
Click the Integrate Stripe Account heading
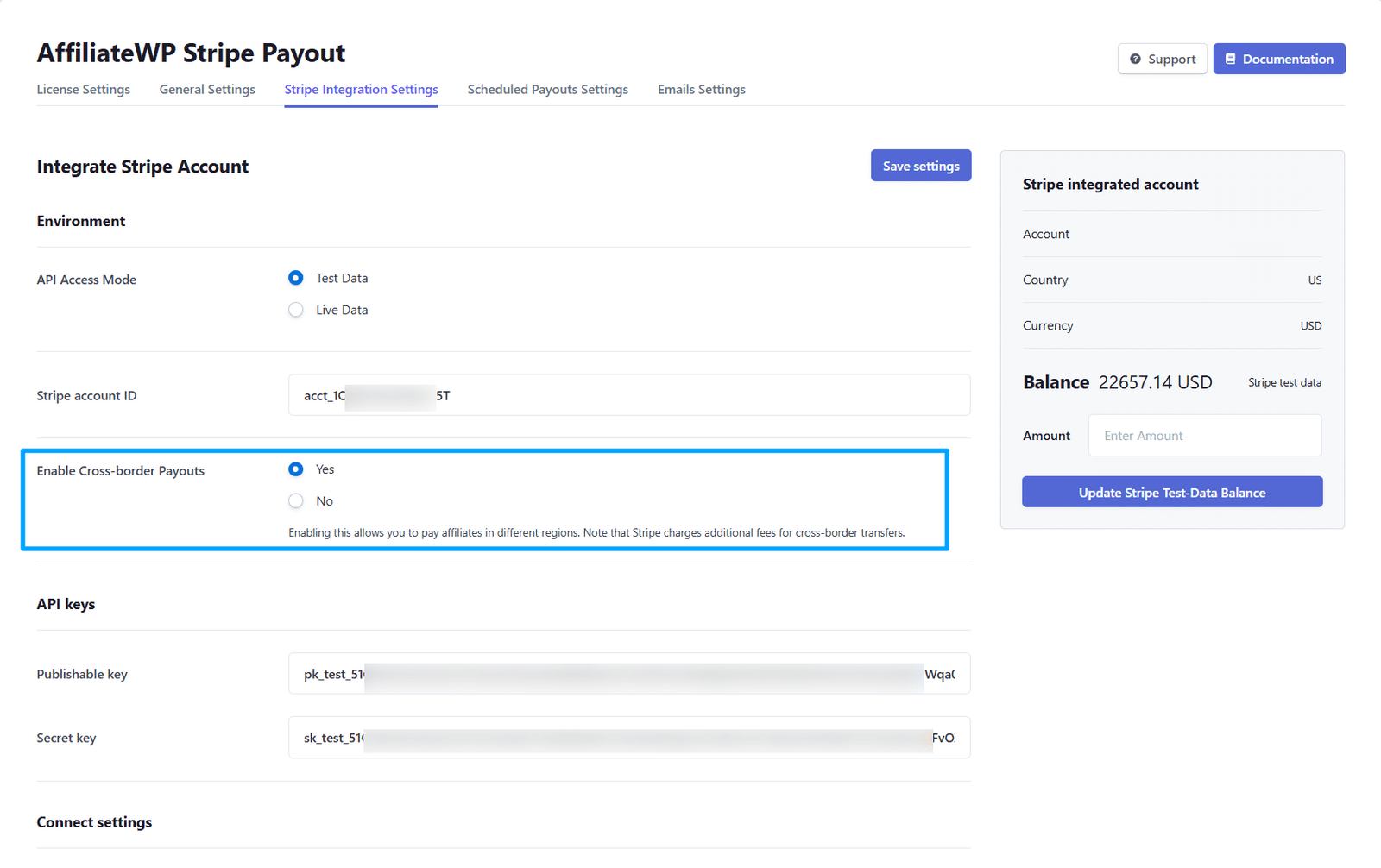click(x=142, y=167)
